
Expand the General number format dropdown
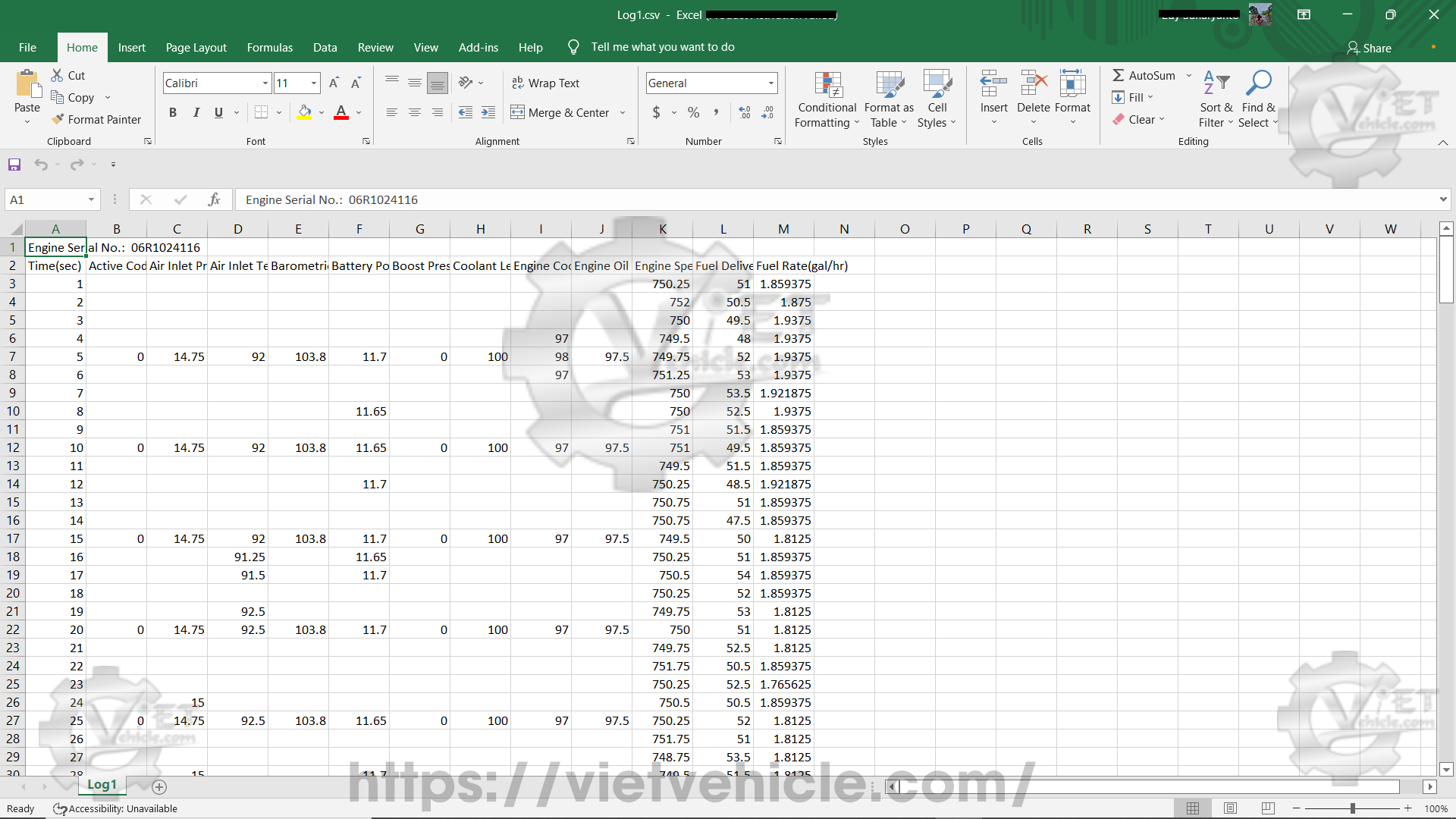click(x=771, y=83)
